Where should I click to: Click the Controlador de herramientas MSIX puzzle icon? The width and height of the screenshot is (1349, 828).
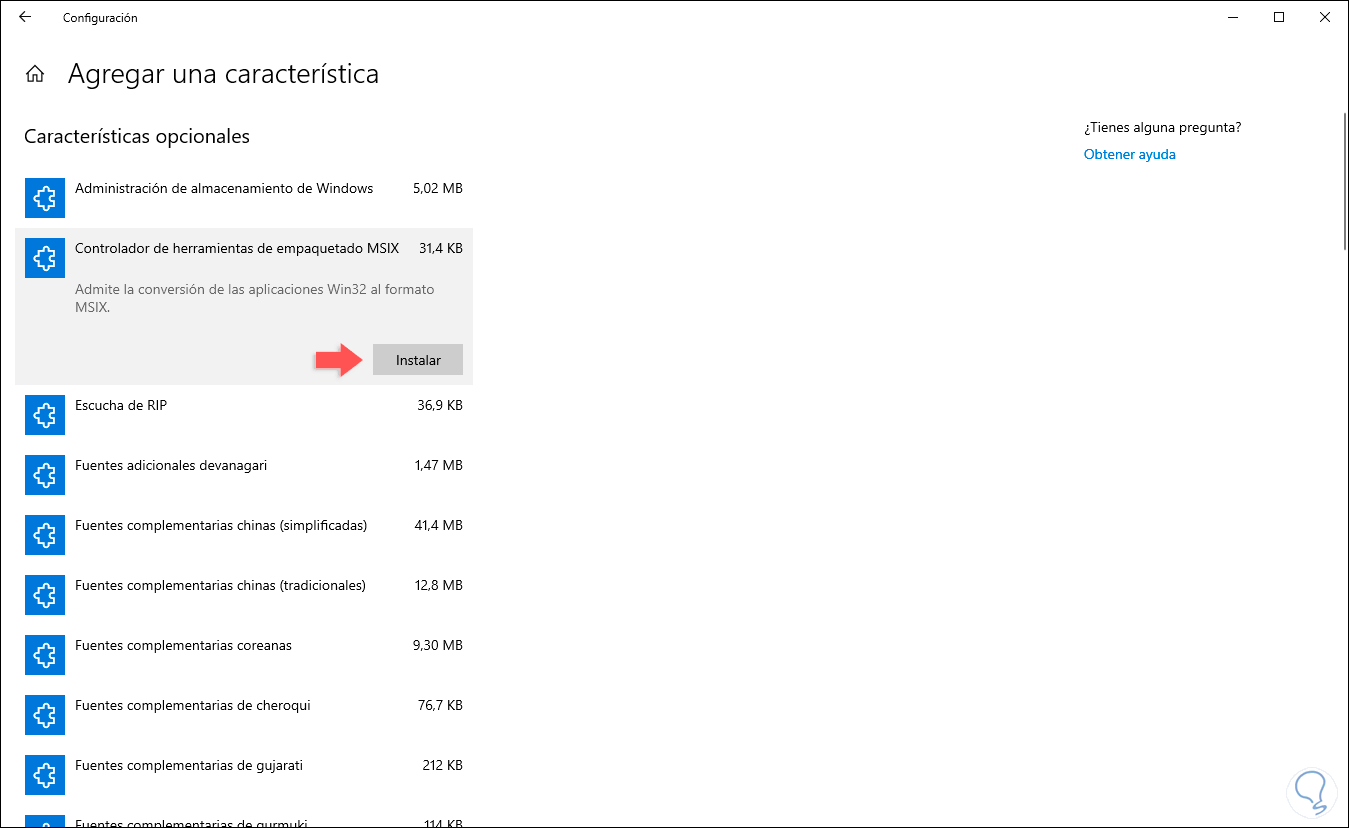[x=45, y=259]
